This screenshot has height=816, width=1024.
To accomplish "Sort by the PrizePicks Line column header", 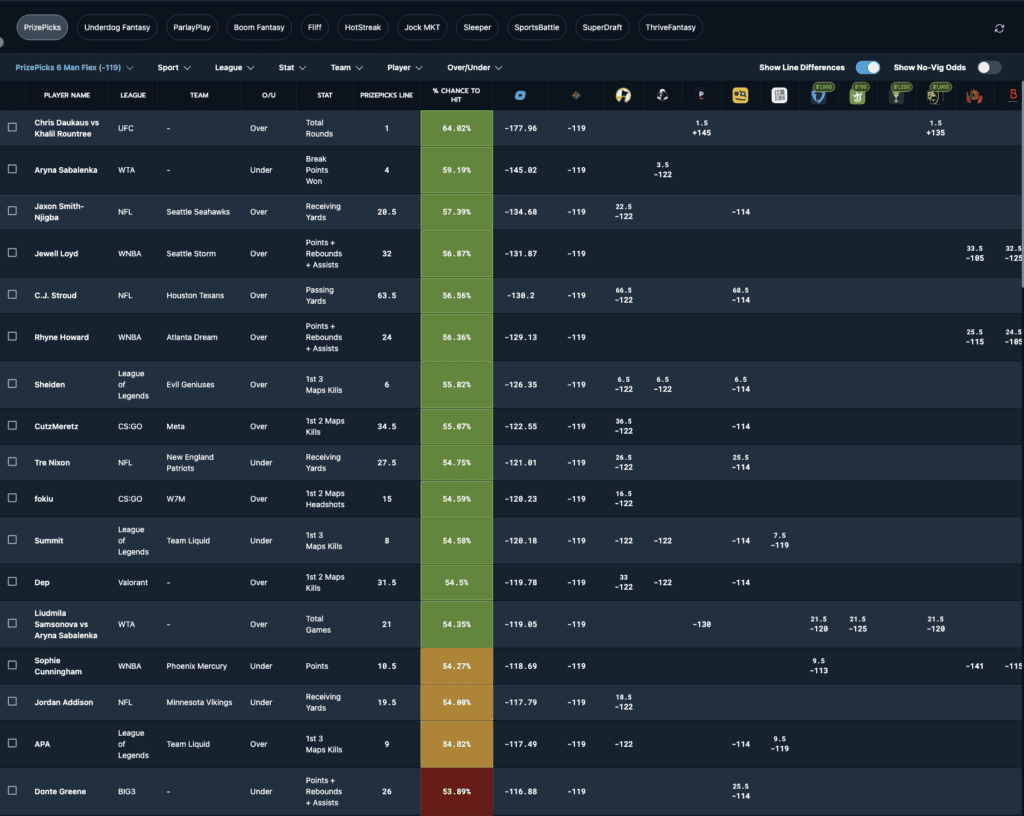I will pyautogui.click(x=387, y=95).
